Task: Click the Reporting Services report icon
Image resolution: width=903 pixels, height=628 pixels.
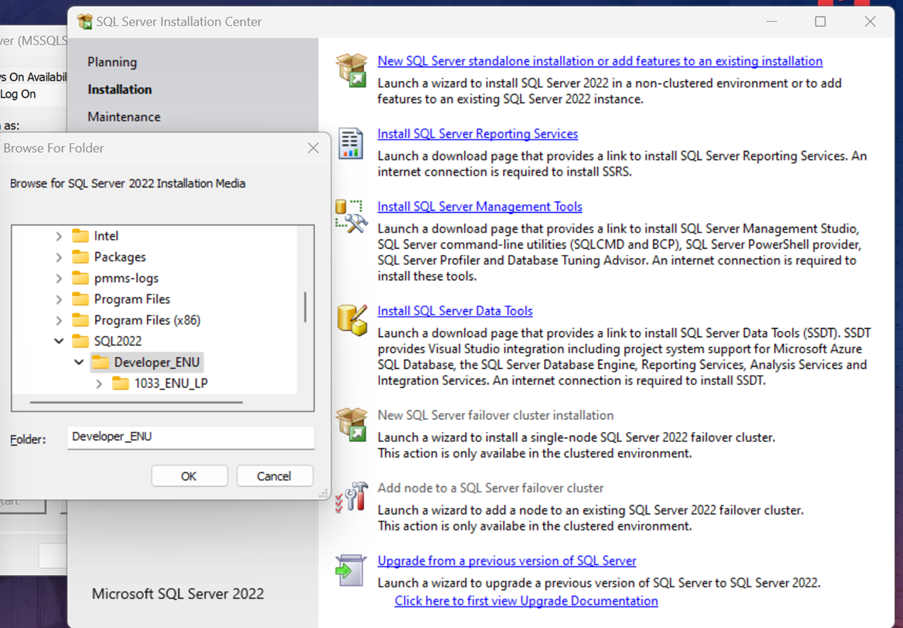Action: (351, 142)
